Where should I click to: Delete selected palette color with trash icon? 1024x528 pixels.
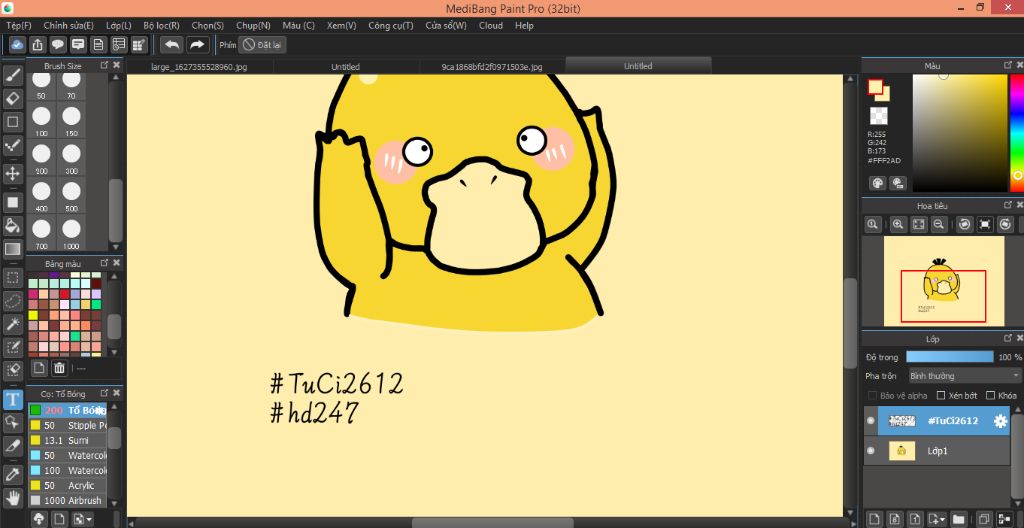point(59,368)
